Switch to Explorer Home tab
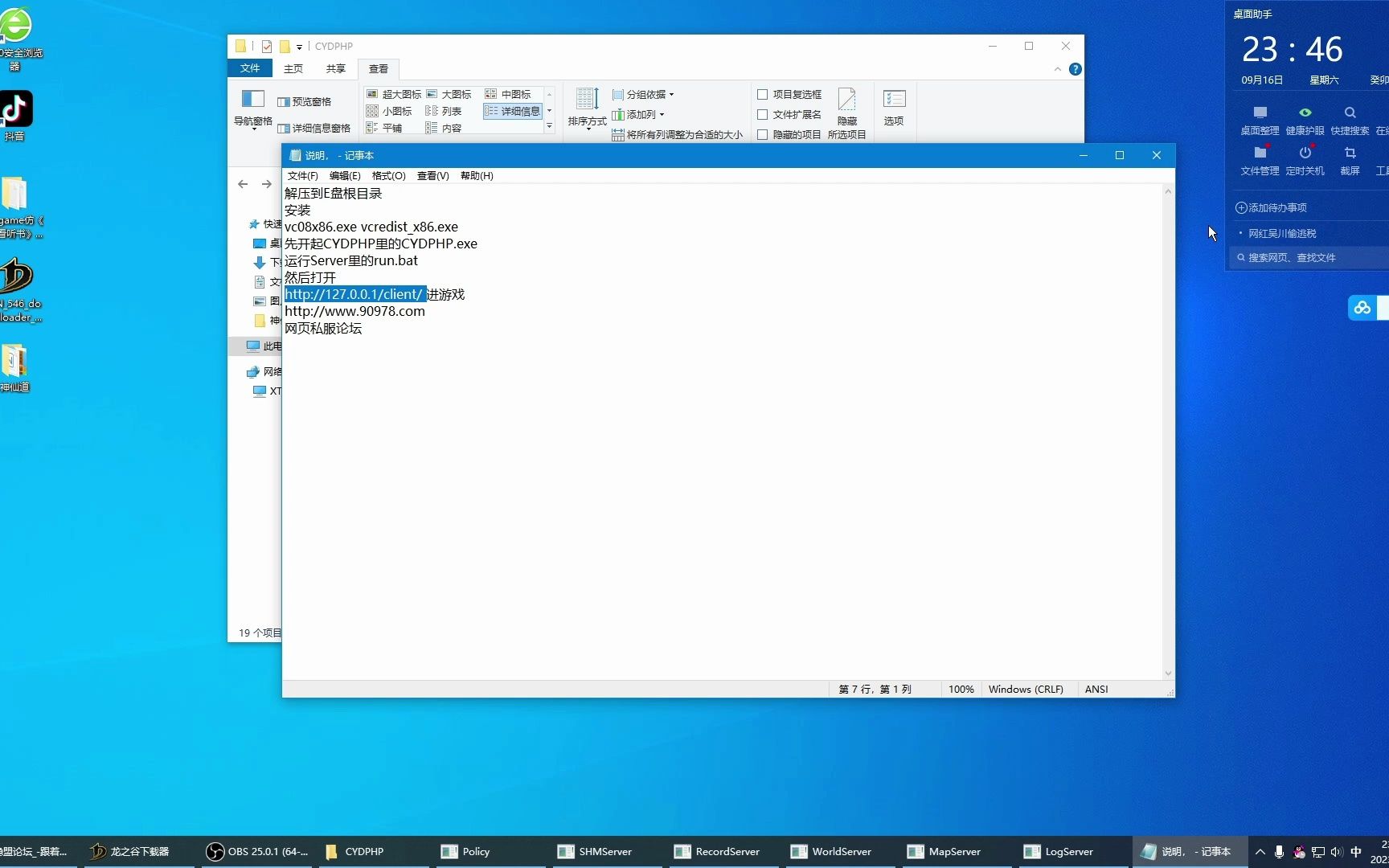1389x868 pixels. click(293, 68)
